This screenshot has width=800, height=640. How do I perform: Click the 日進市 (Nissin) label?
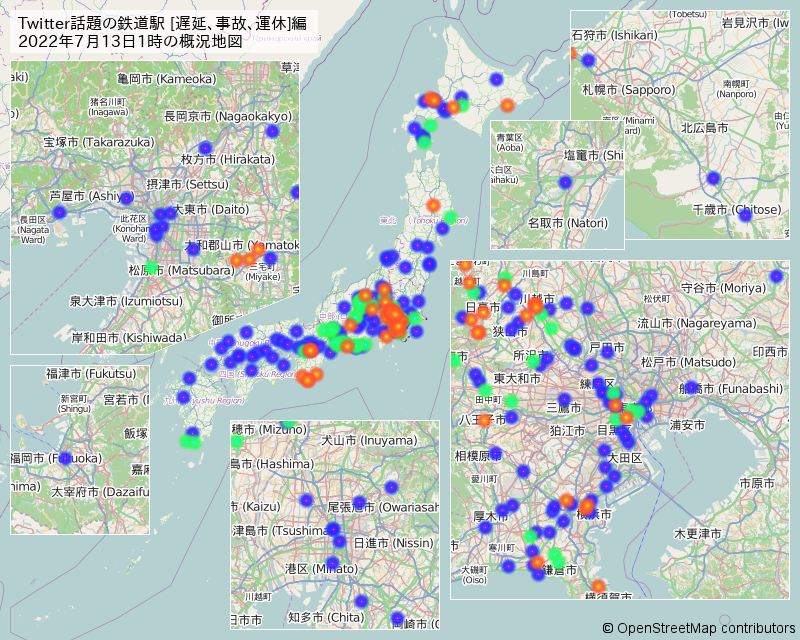[x=393, y=543]
